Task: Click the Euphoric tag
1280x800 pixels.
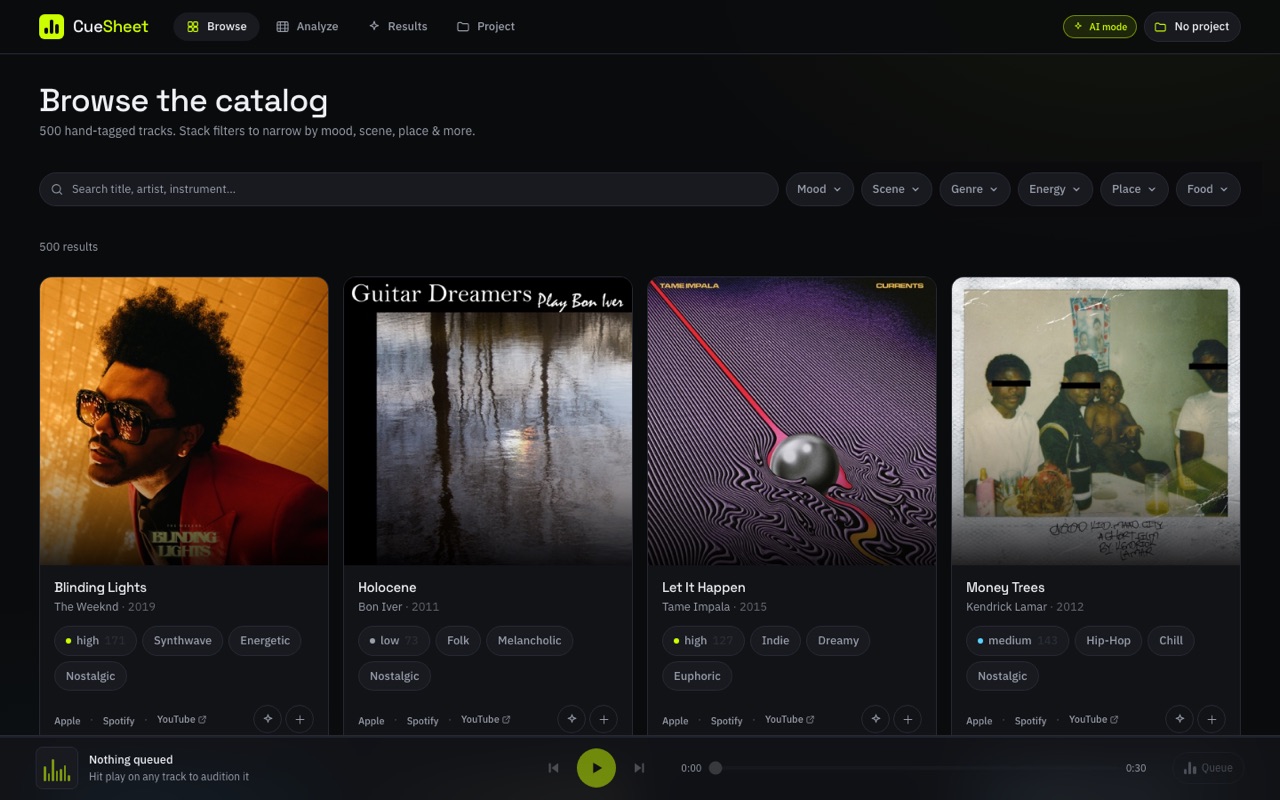Action: (697, 676)
